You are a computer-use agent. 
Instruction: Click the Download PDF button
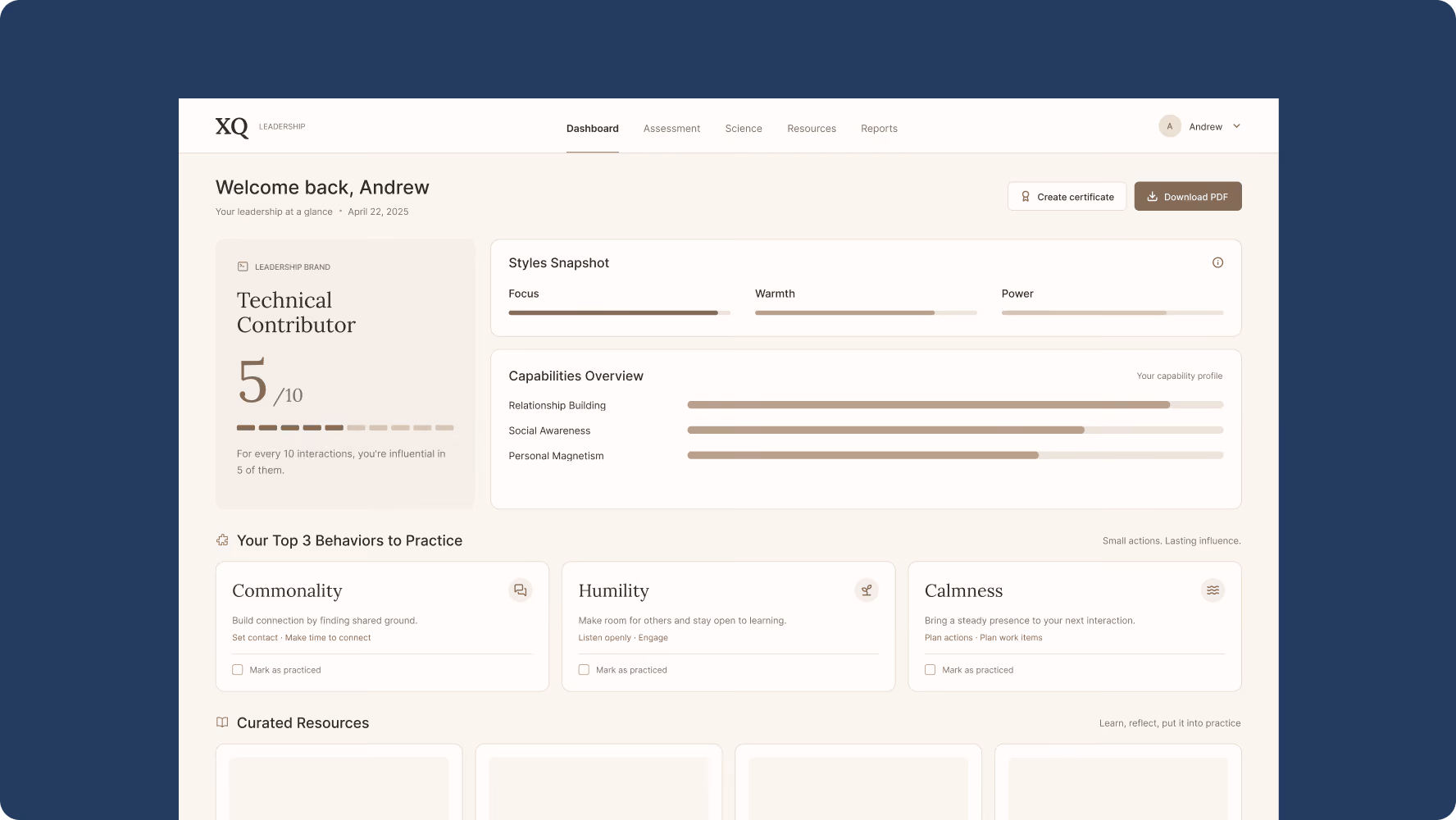tap(1188, 197)
